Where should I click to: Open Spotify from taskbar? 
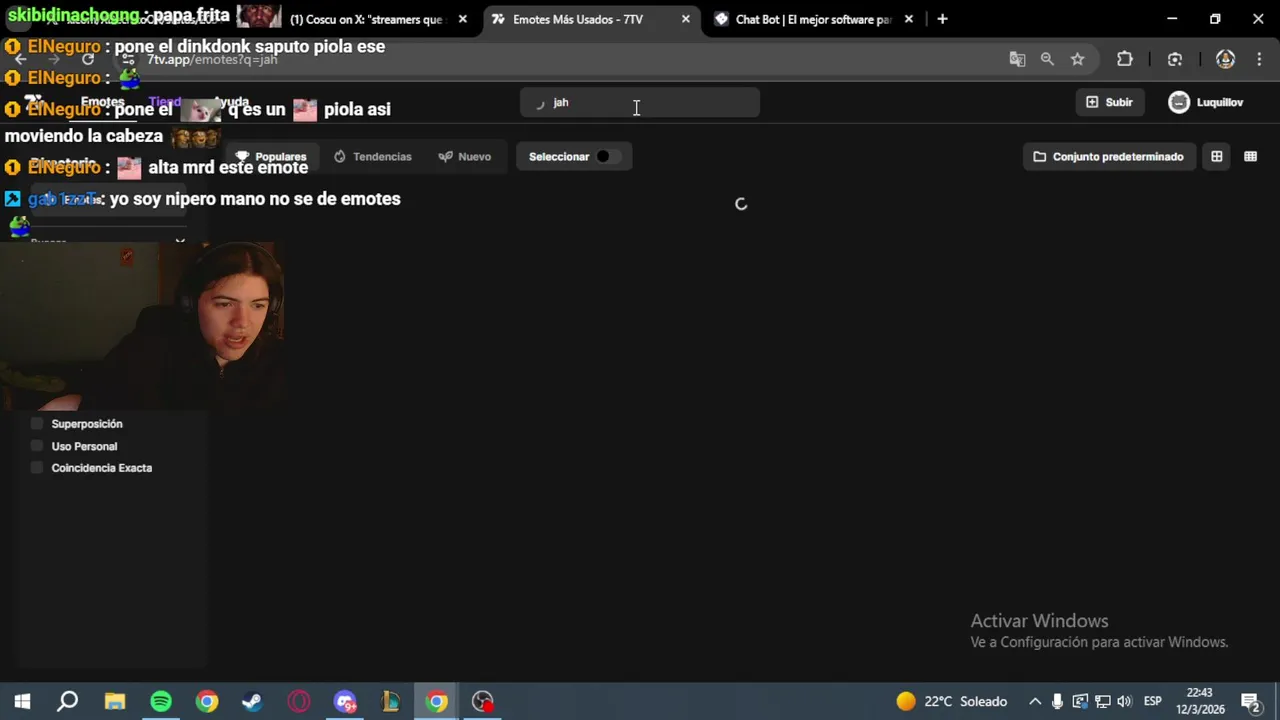tap(161, 701)
